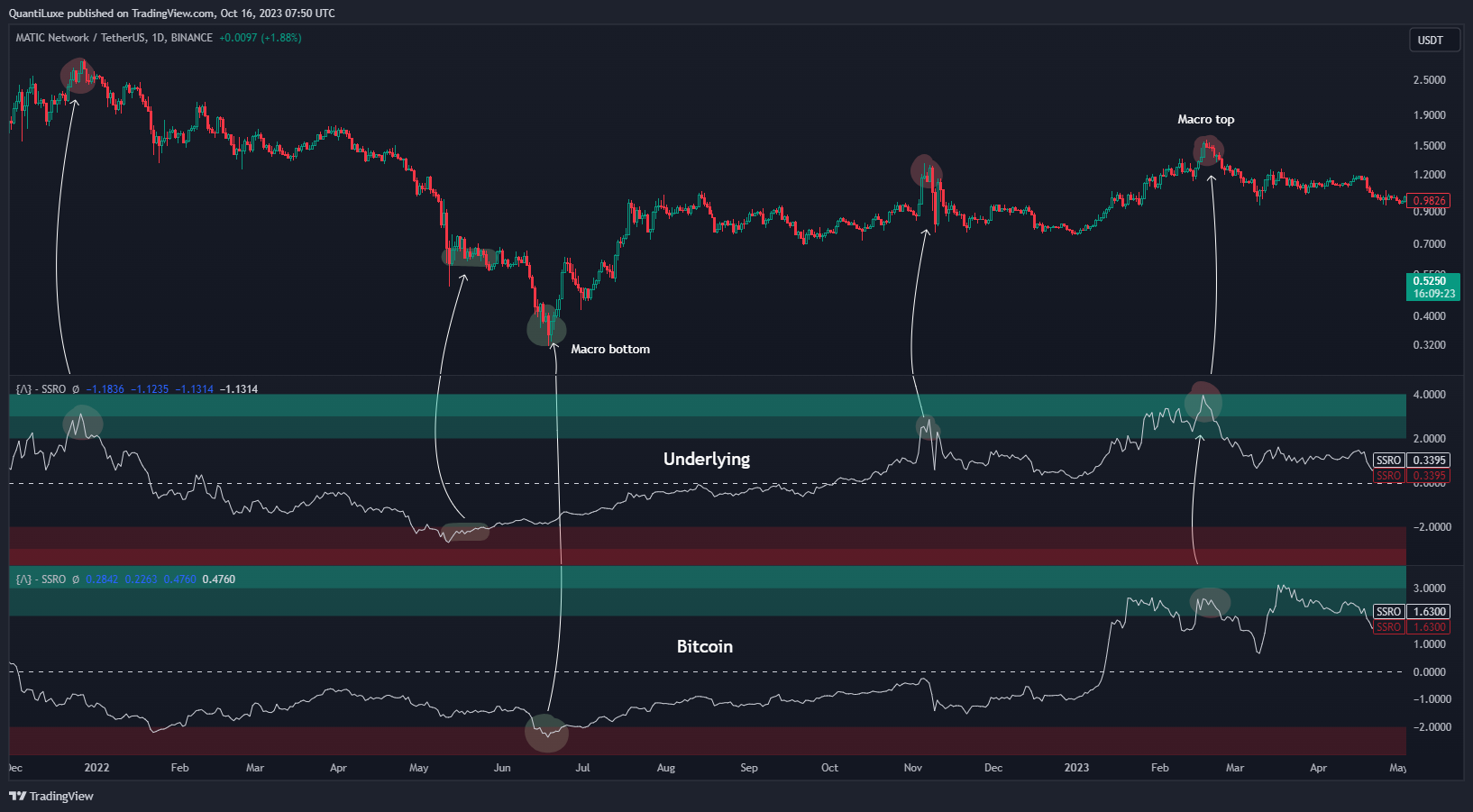1473x812 pixels.
Task: Click the 4.0000 indicator axis value
Action: (1429, 395)
